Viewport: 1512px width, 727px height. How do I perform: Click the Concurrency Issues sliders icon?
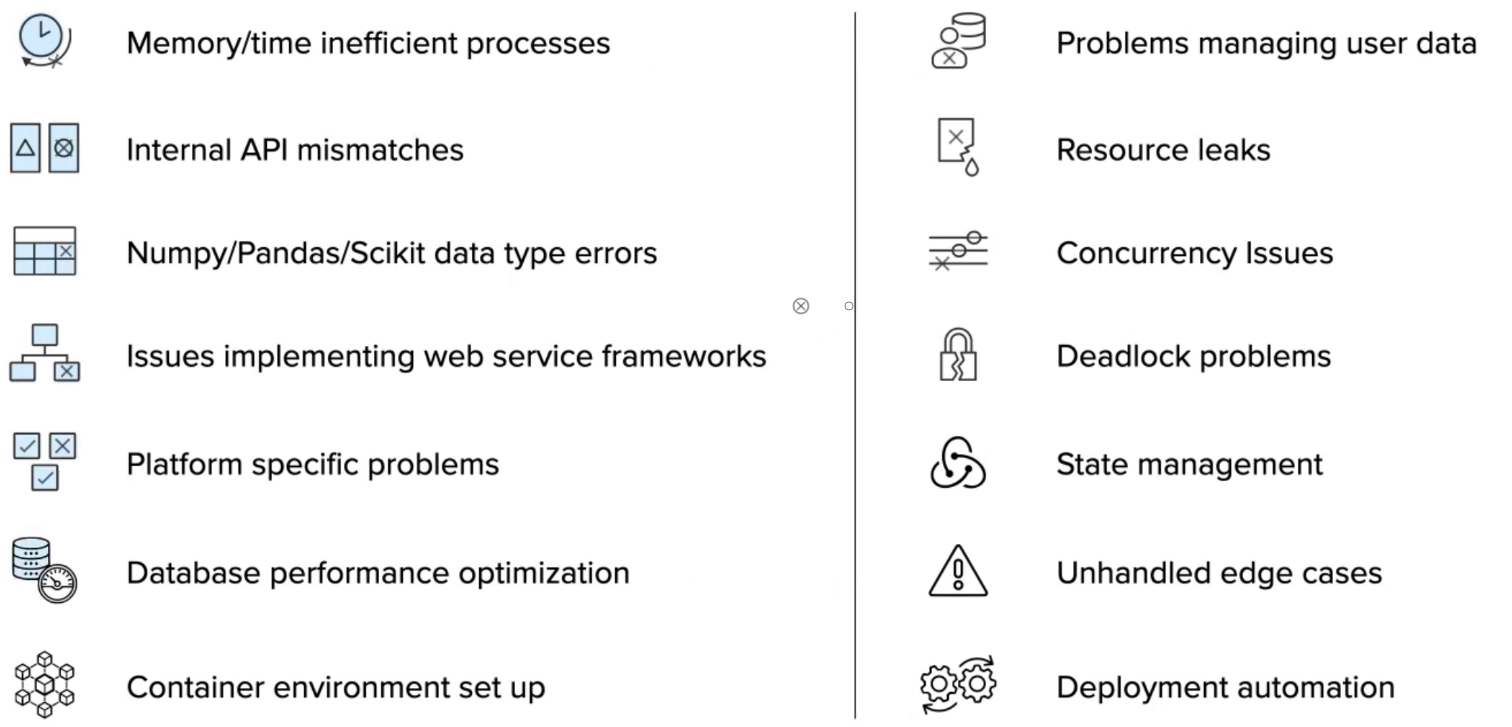click(958, 252)
